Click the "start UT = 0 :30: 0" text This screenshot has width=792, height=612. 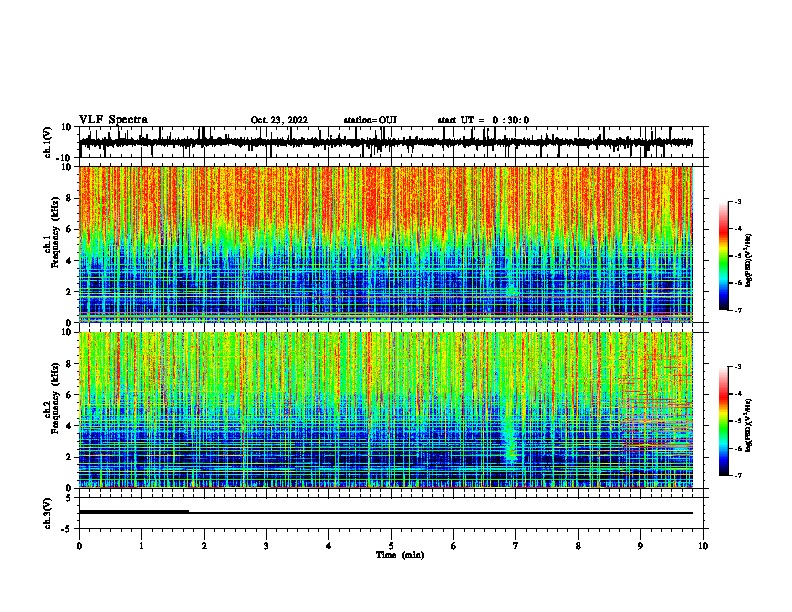(x=483, y=120)
